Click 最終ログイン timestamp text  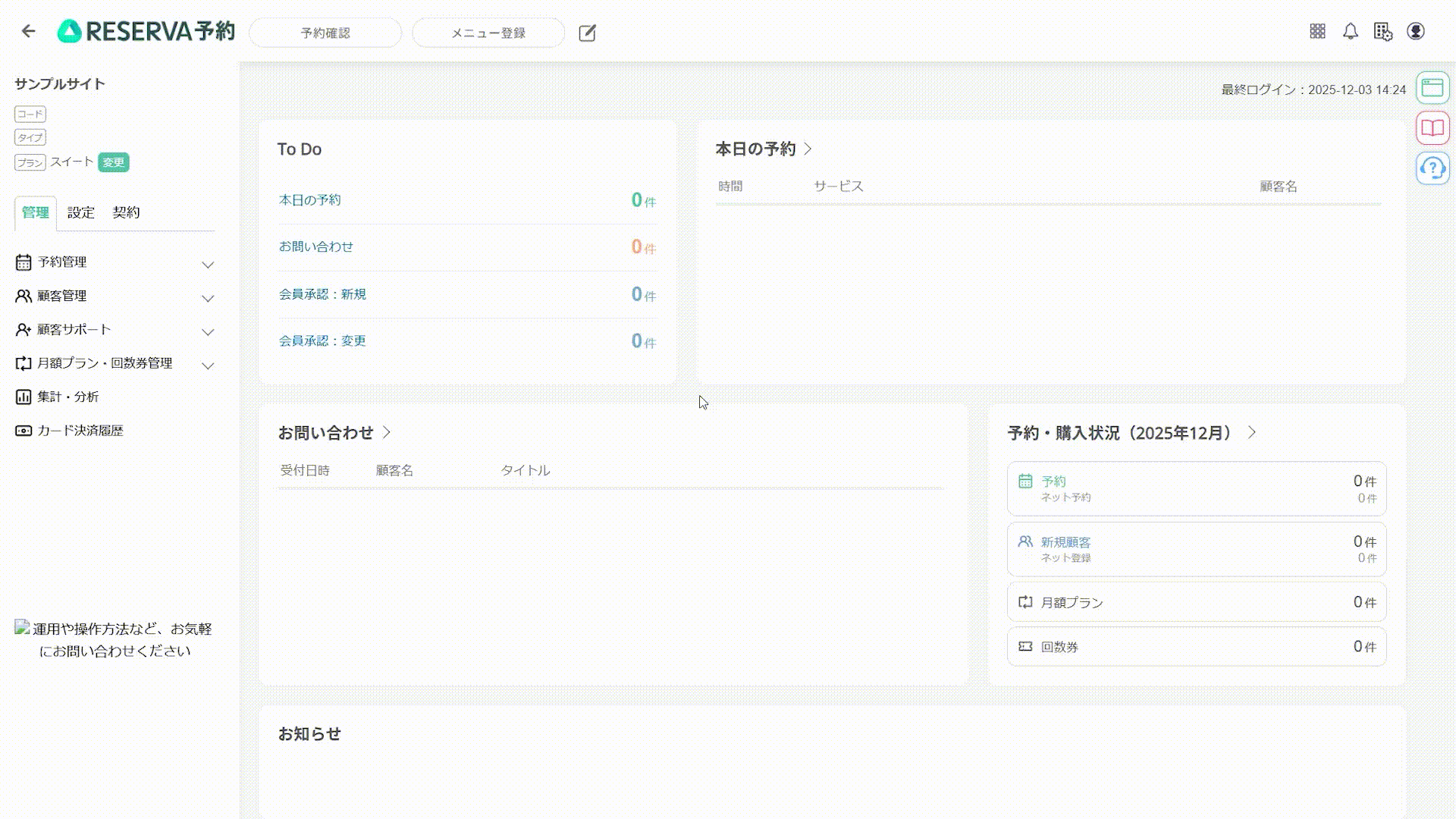pyautogui.click(x=1313, y=89)
